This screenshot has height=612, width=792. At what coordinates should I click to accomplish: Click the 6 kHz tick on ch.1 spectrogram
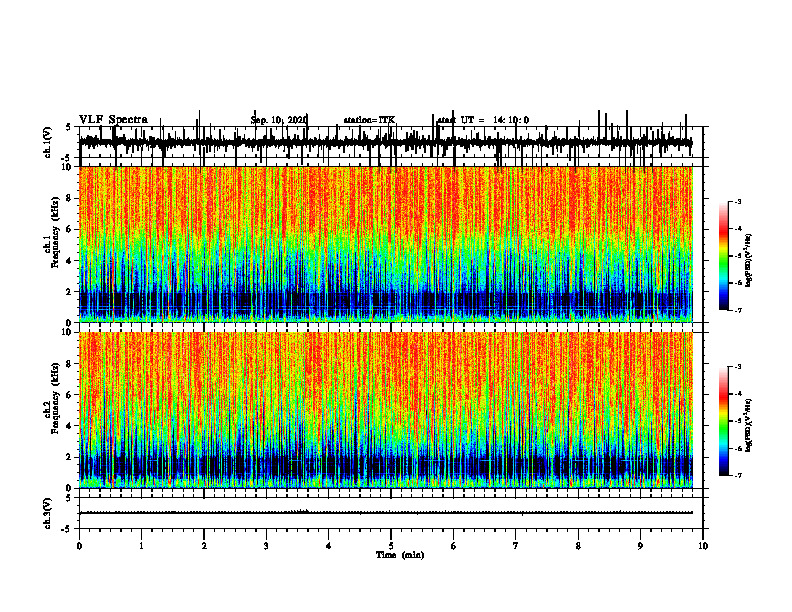[71, 230]
